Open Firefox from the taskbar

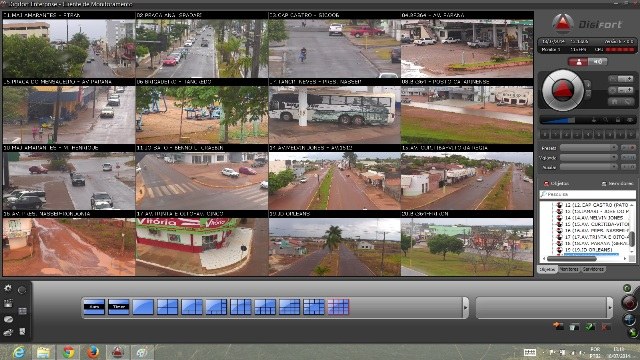(93, 352)
